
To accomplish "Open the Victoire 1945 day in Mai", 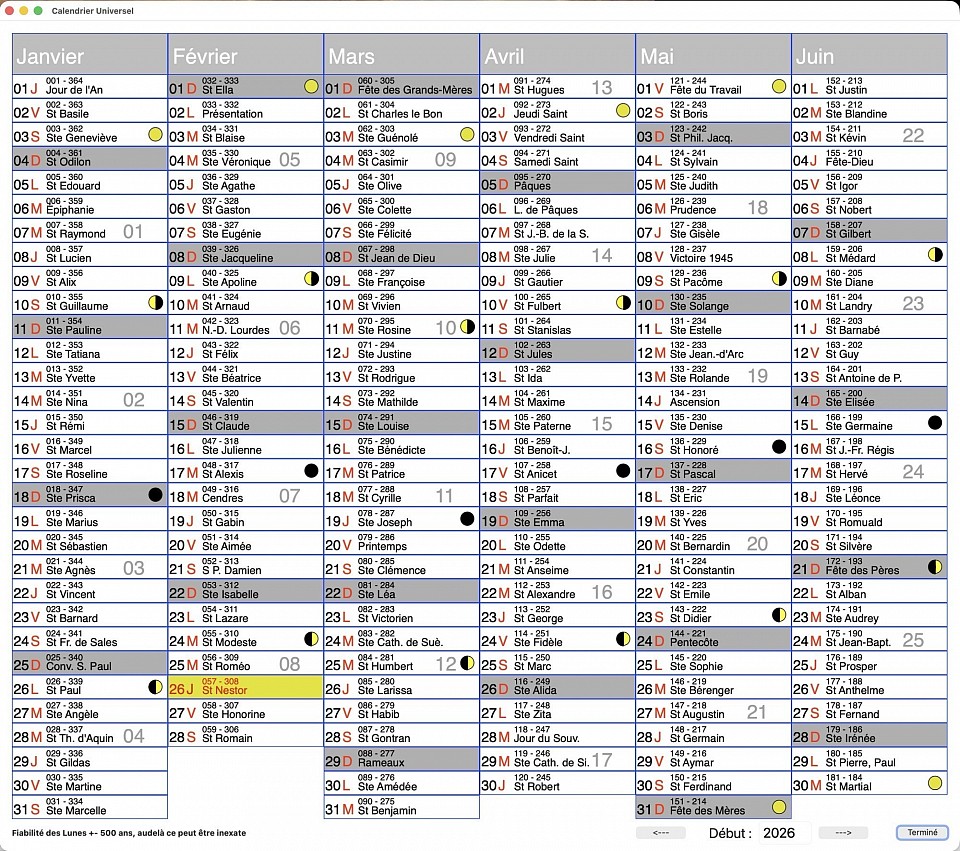I will pos(713,255).
